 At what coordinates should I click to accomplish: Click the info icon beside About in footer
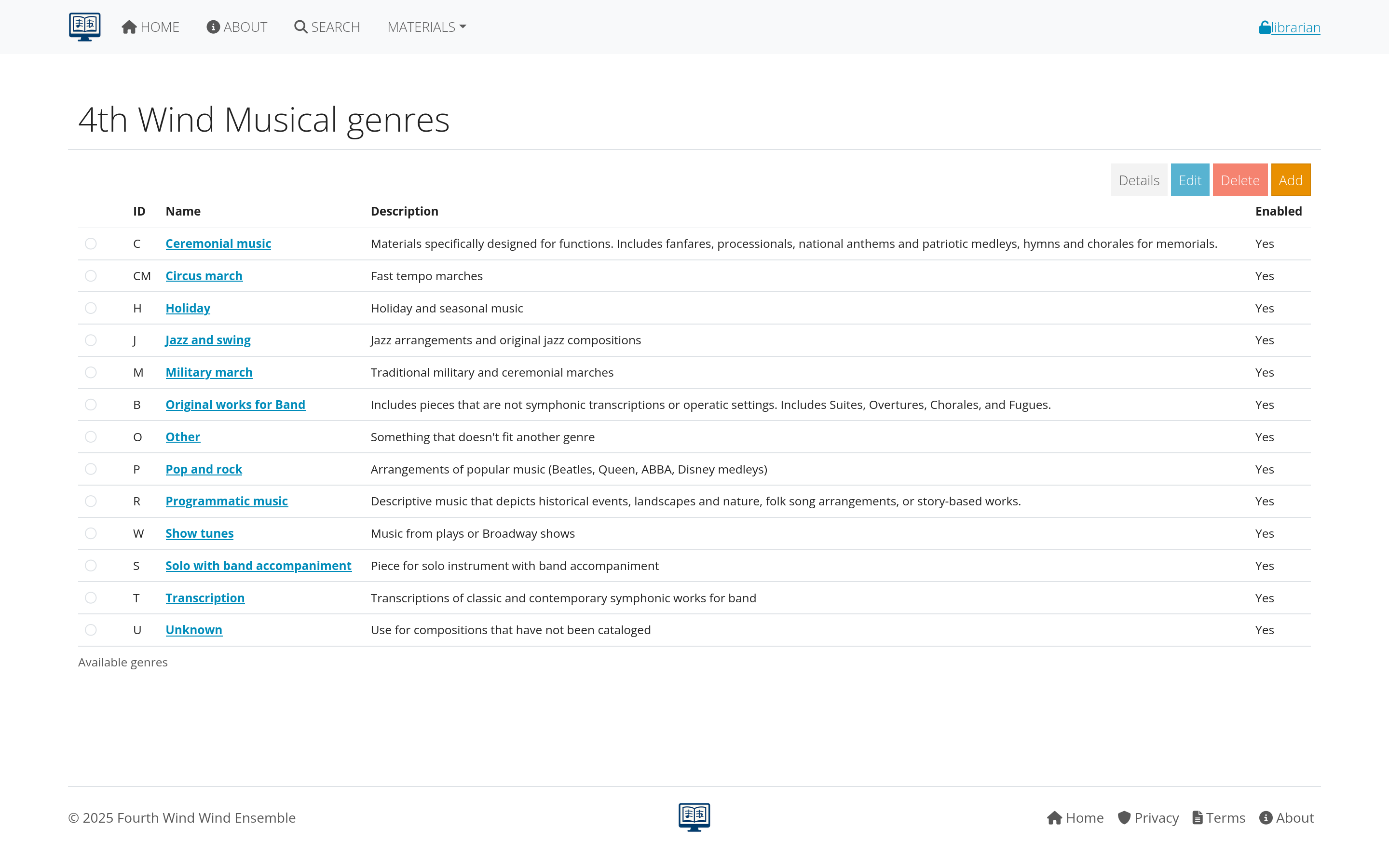click(x=1266, y=817)
